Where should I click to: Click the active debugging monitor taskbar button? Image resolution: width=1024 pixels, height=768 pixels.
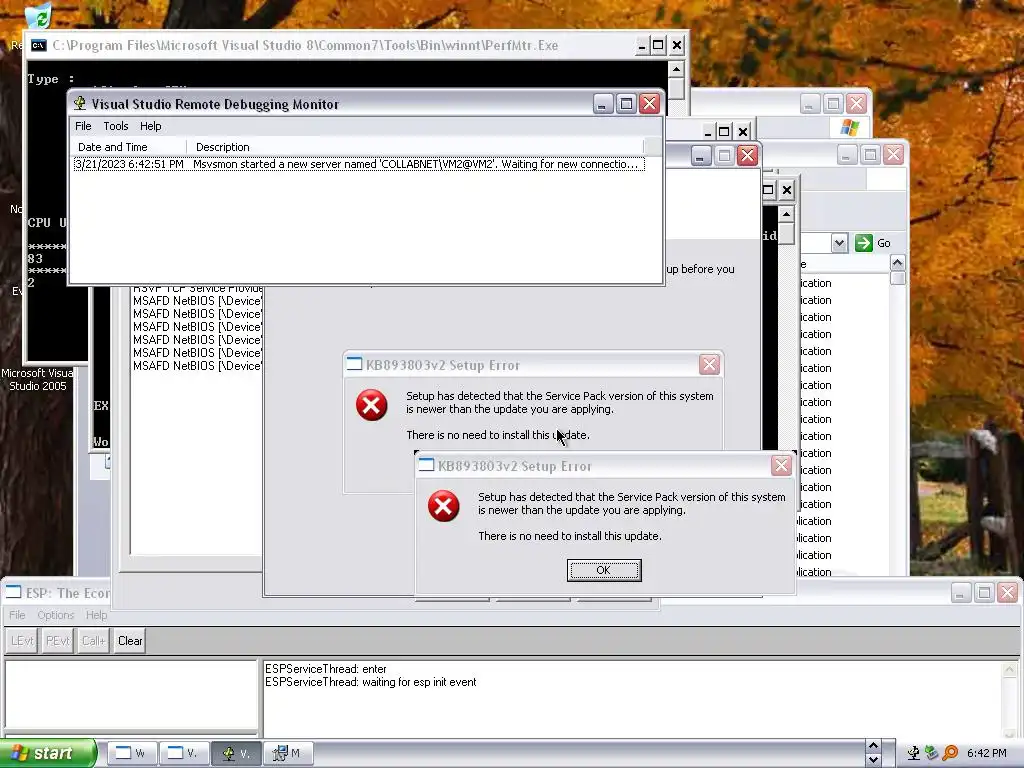pos(236,753)
